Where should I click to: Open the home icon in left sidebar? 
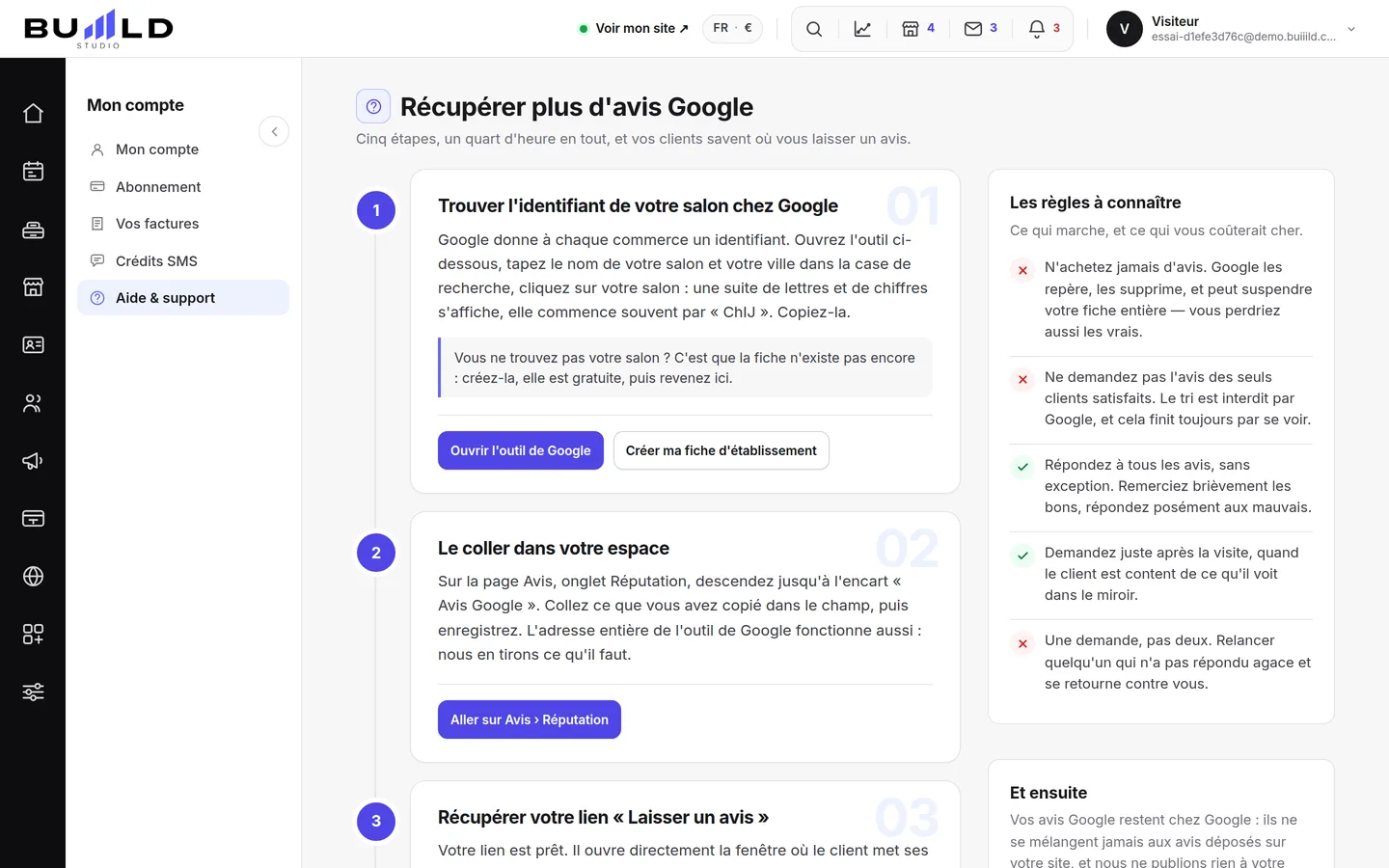click(x=33, y=114)
